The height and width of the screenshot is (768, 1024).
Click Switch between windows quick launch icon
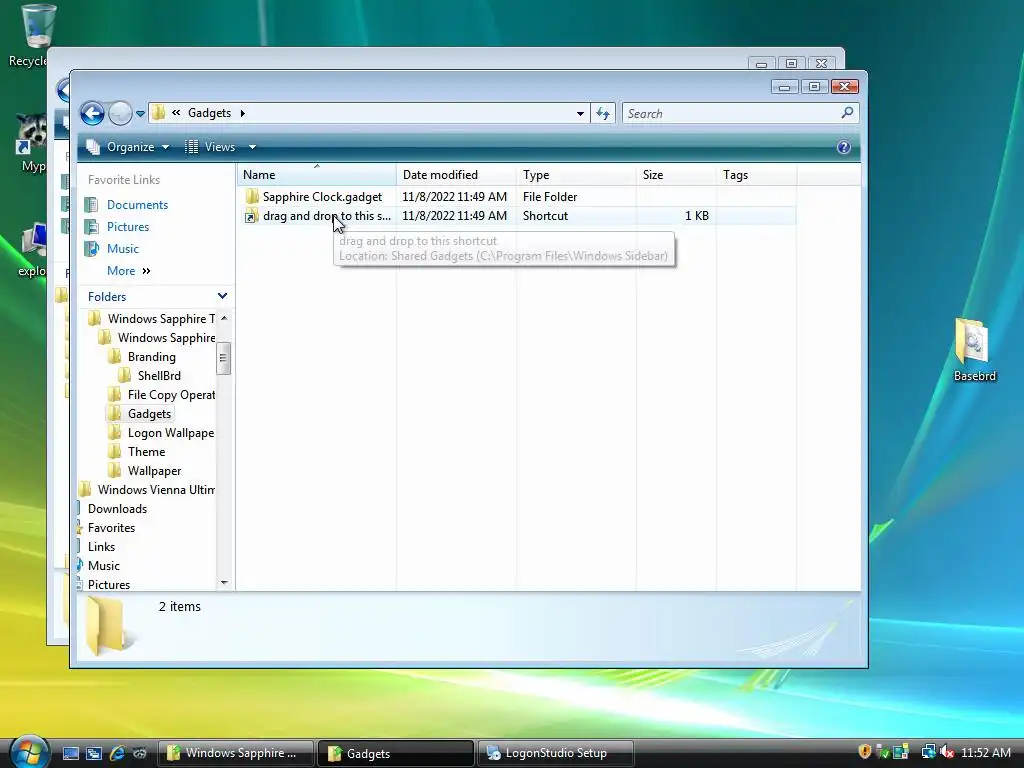(93, 754)
